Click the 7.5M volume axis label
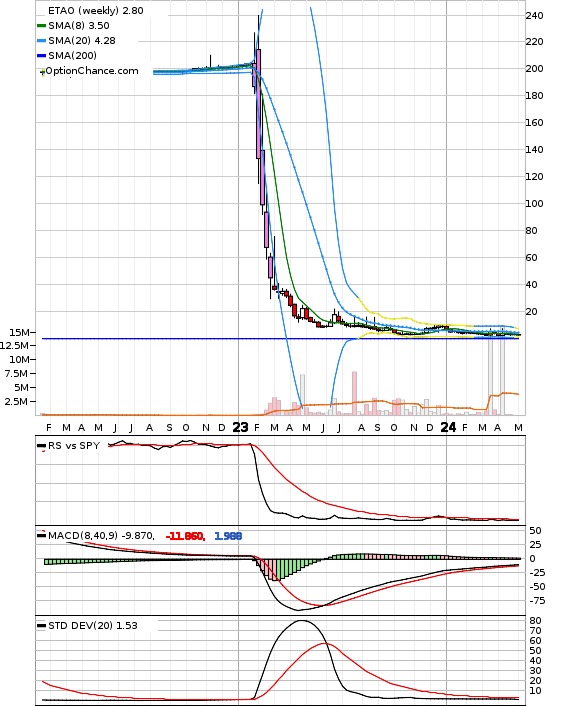The width and height of the screenshot is (566, 706). (x=16, y=374)
